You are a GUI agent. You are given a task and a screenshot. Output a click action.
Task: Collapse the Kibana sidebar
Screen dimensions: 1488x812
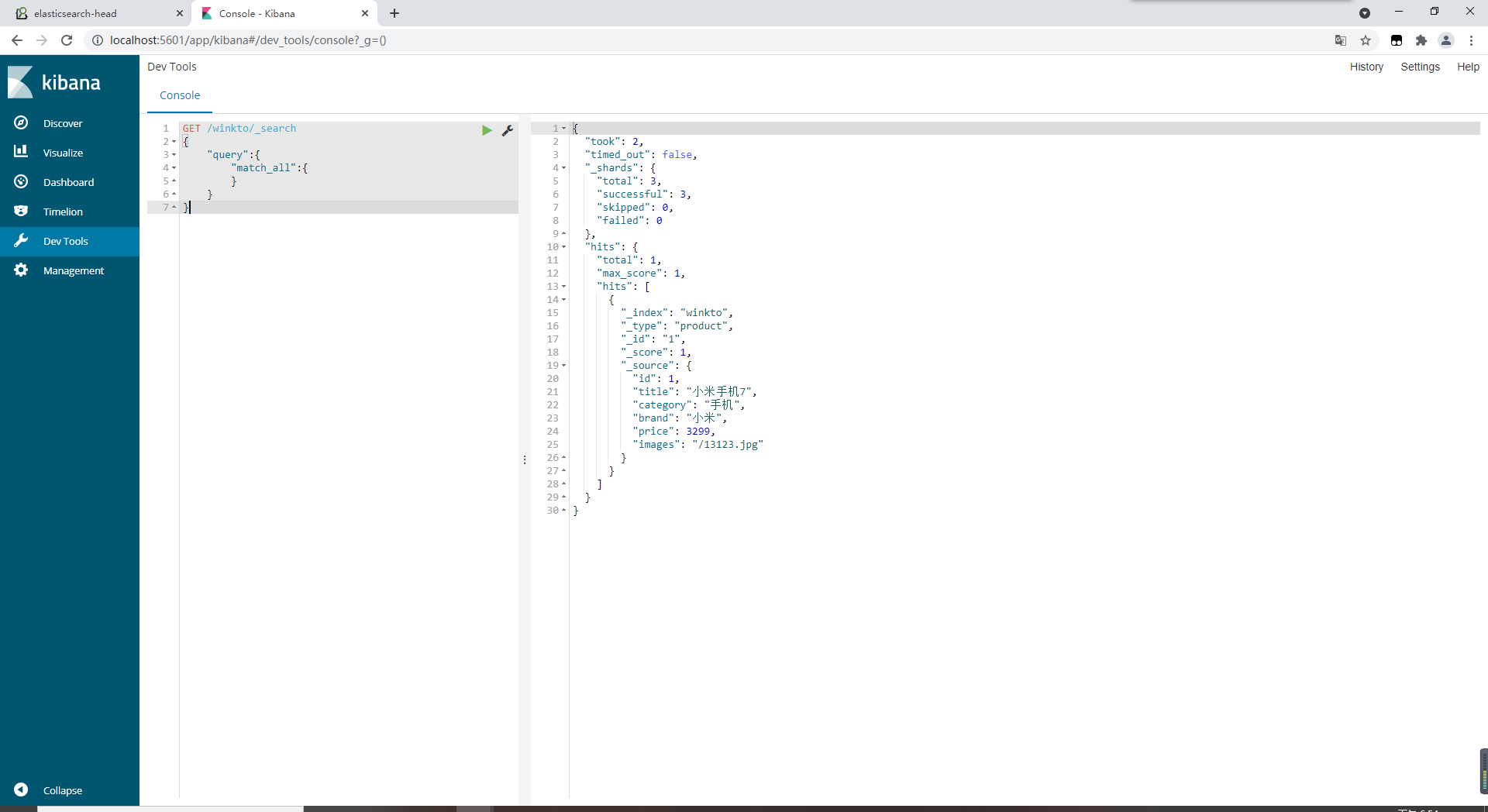tap(21, 790)
